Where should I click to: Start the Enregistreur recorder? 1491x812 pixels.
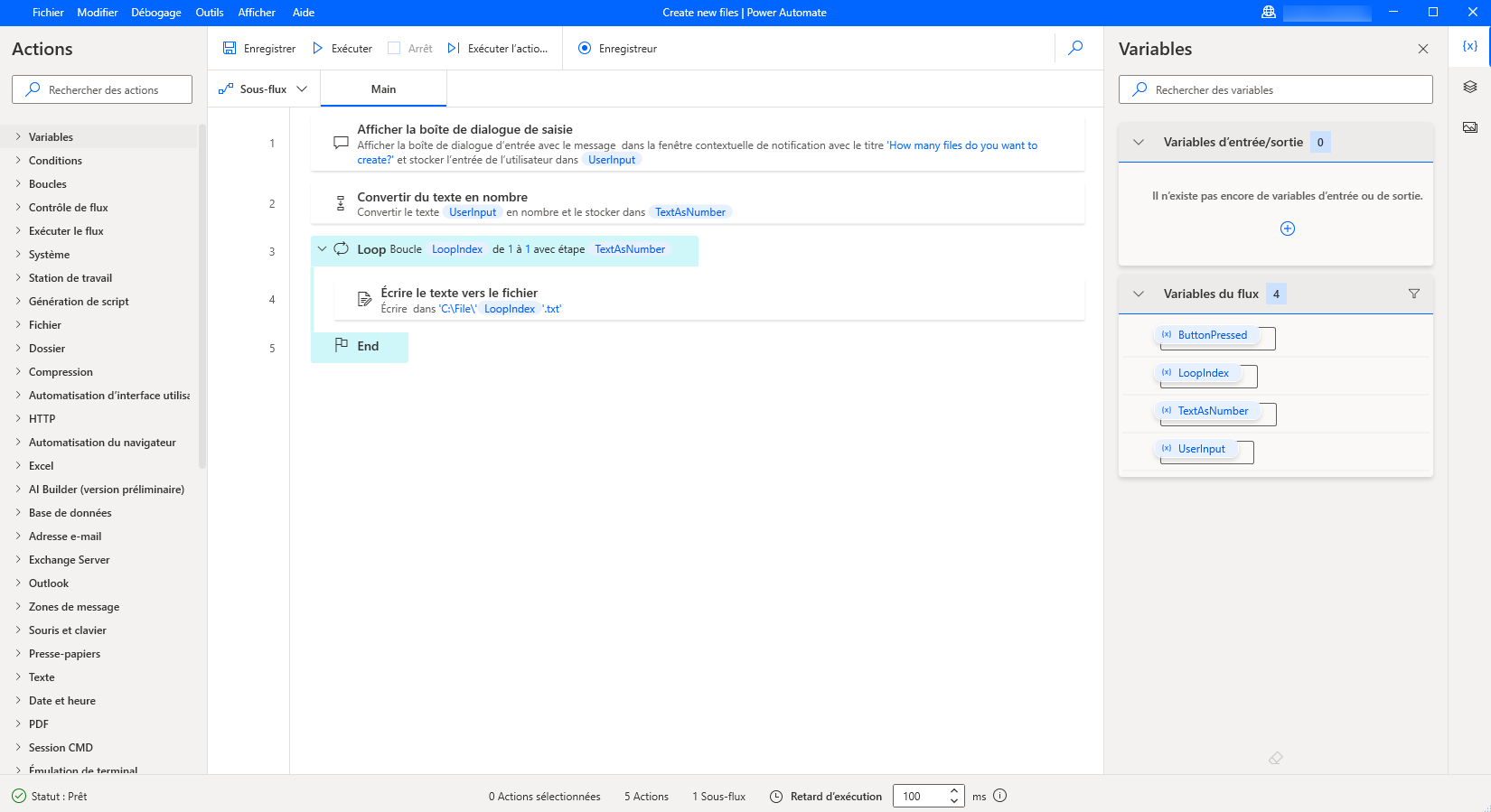click(617, 49)
